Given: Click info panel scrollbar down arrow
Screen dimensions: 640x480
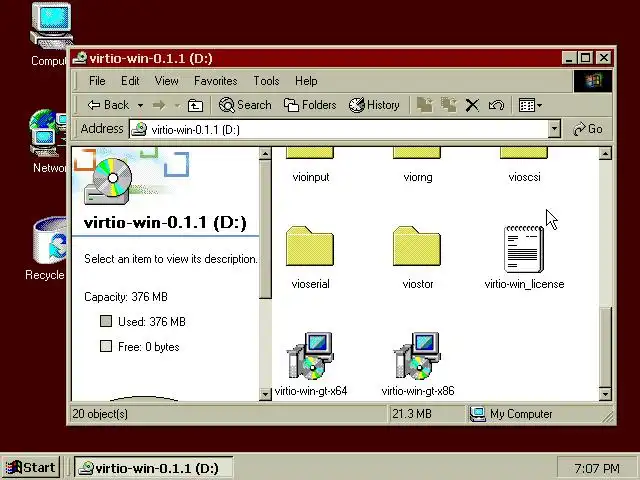Looking at the screenshot, I should (265, 394).
